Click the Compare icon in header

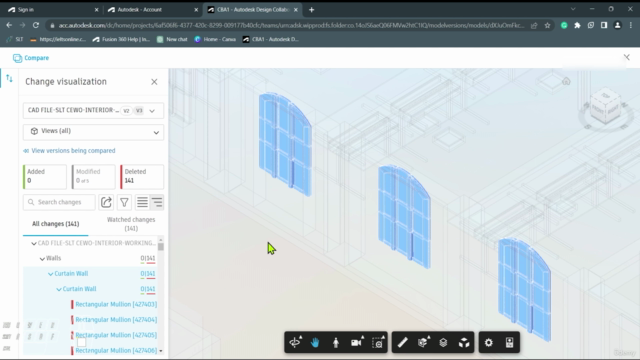[x=17, y=58]
